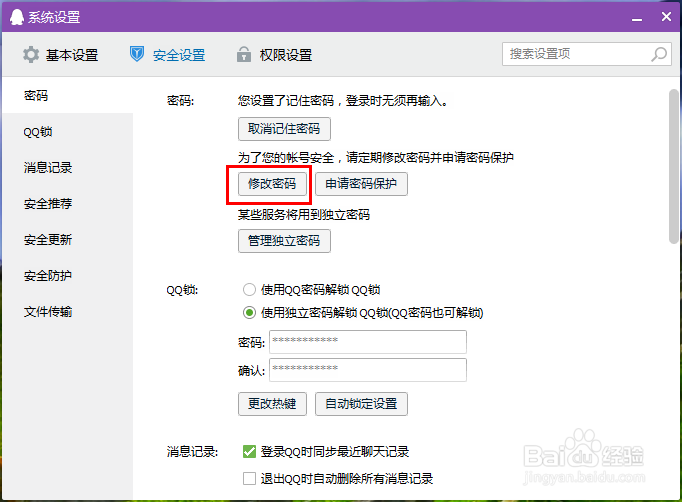Close the 系统设置 window
Screen dimensions: 682x502
point(666,17)
